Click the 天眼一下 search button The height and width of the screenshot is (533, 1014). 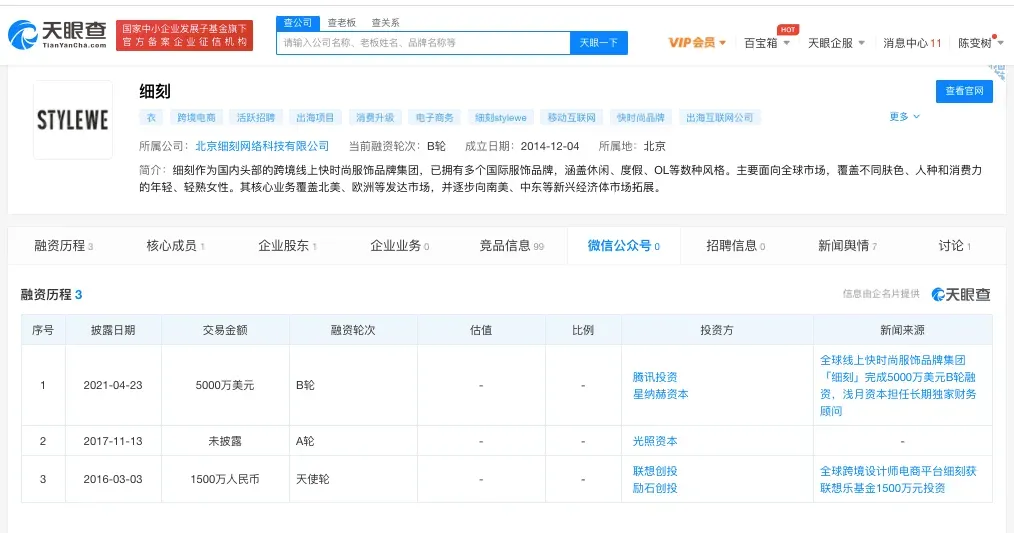pos(599,43)
